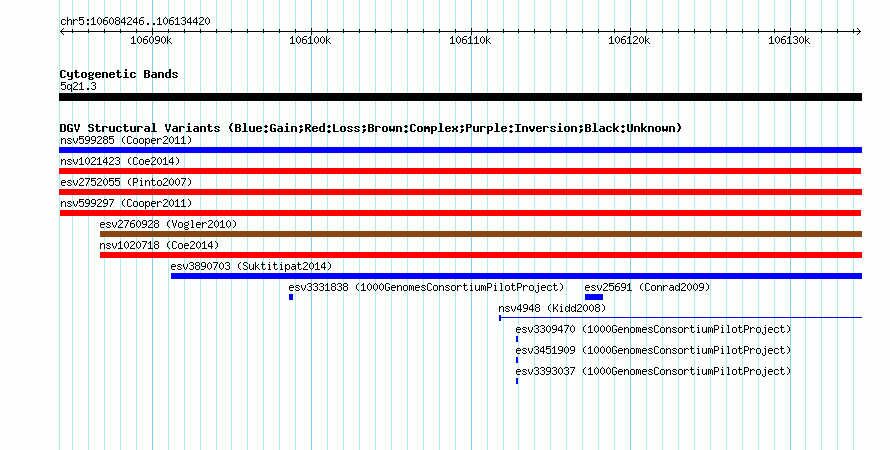Open variant label esv3331838 (1000GenomesConsortiumPilotProject)
Screen dimensions: 890x450
(x=426, y=287)
